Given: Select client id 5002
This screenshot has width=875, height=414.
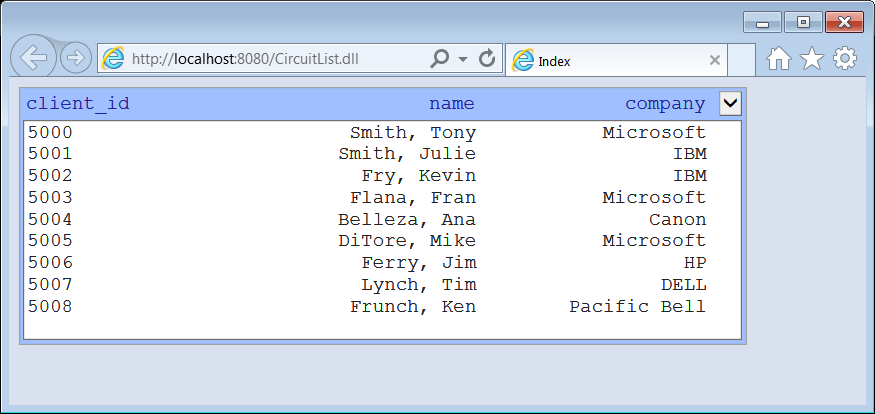Looking at the screenshot, I should 50,176.
